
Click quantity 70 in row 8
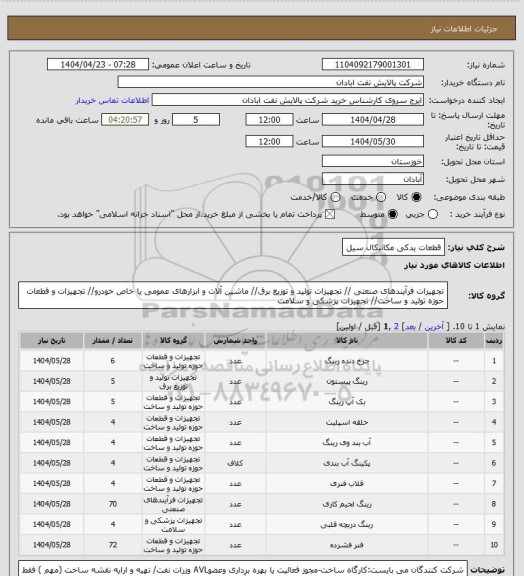(x=112, y=504)
